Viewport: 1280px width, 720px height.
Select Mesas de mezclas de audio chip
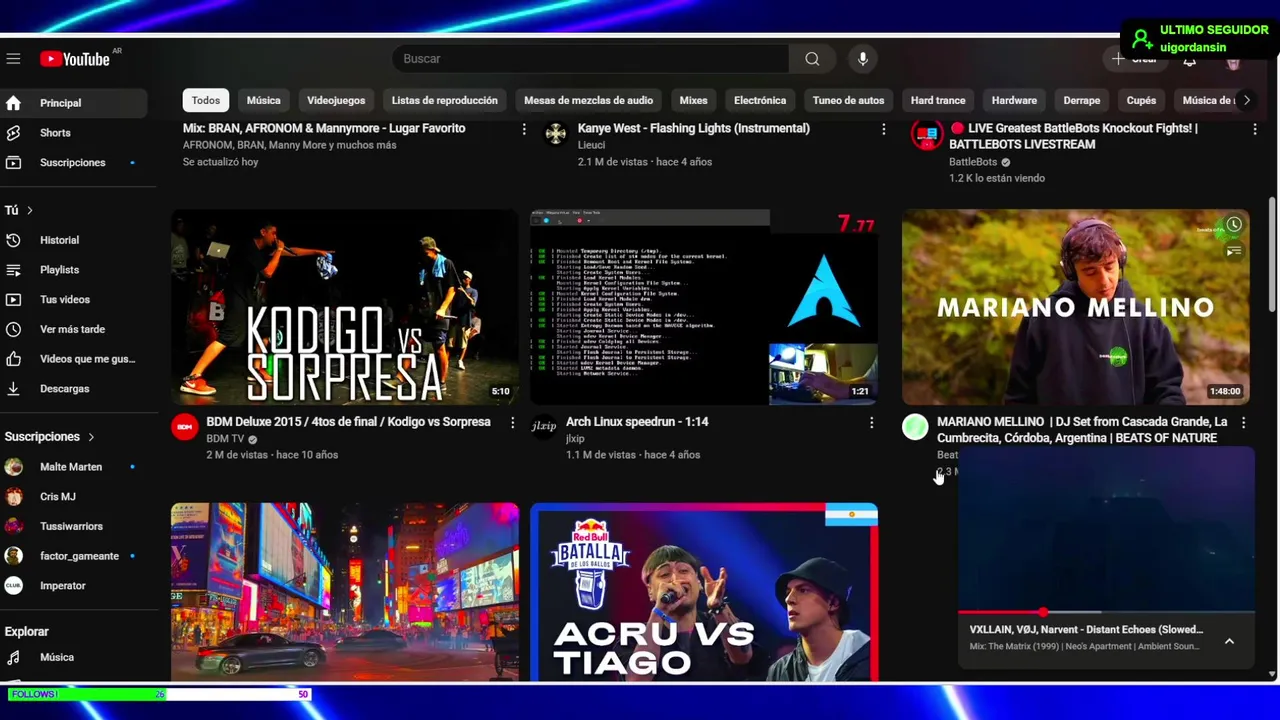[x=588, y=100]
